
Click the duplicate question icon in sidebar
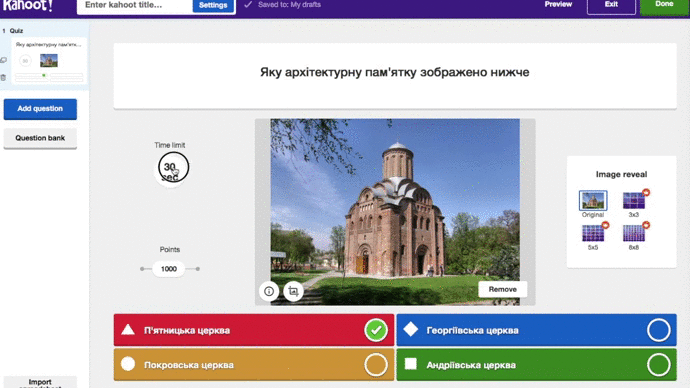(4, 60)
